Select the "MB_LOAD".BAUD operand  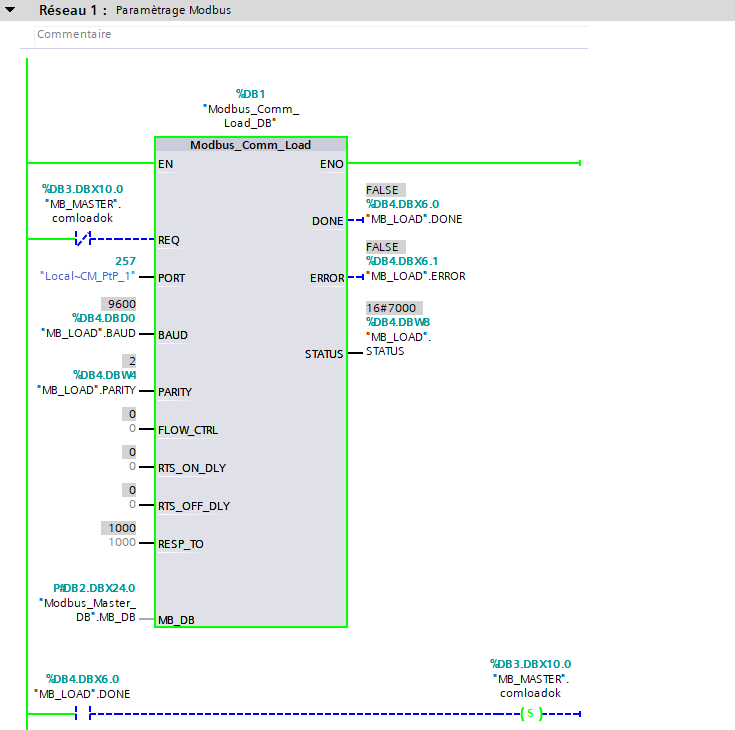pyautogui.click(x=88, y=333)
